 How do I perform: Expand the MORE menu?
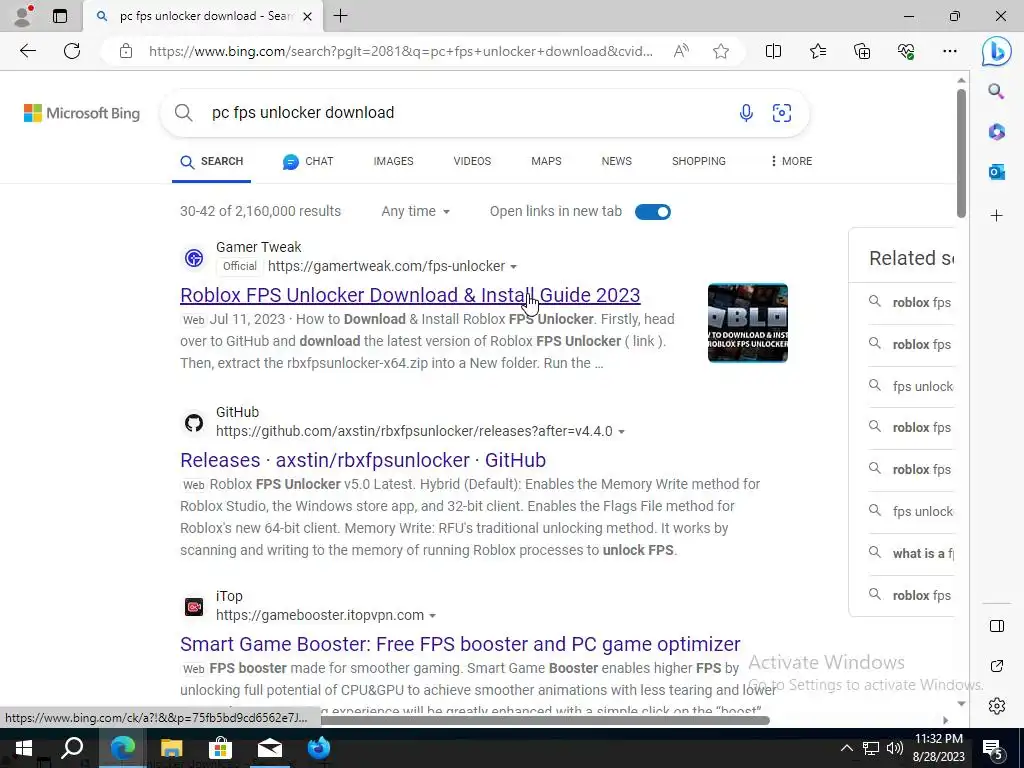[x=791, y=161]
